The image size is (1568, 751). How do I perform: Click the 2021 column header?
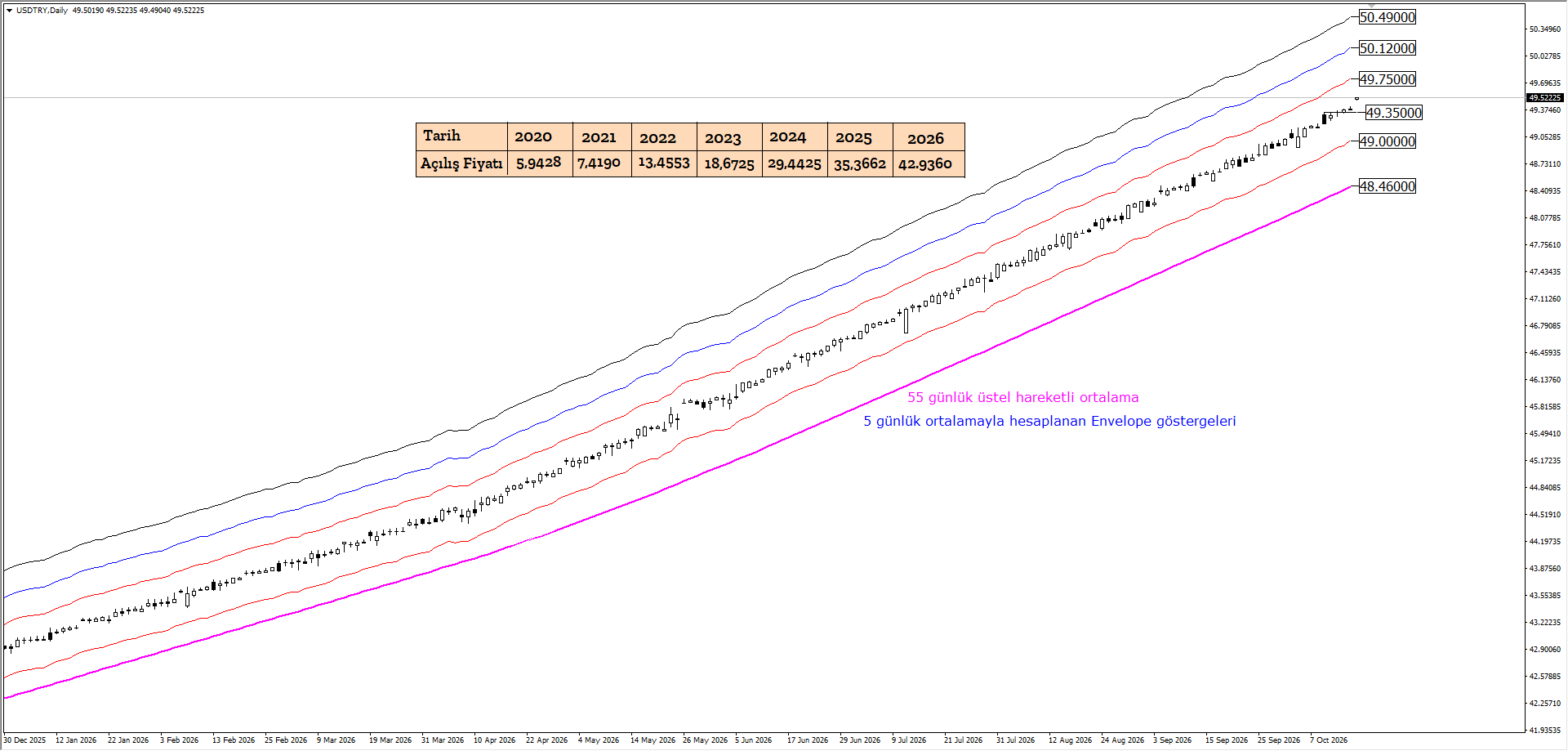pos(602,136)
